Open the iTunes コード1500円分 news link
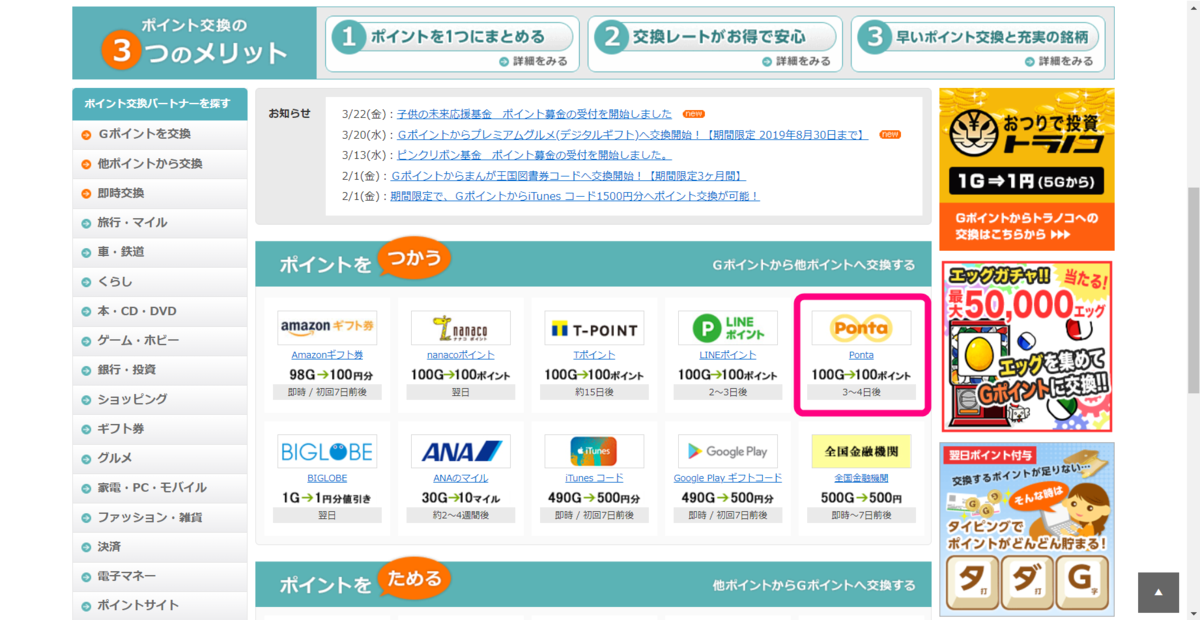This screenshot has height=620, width=1200. coord(575,196)
